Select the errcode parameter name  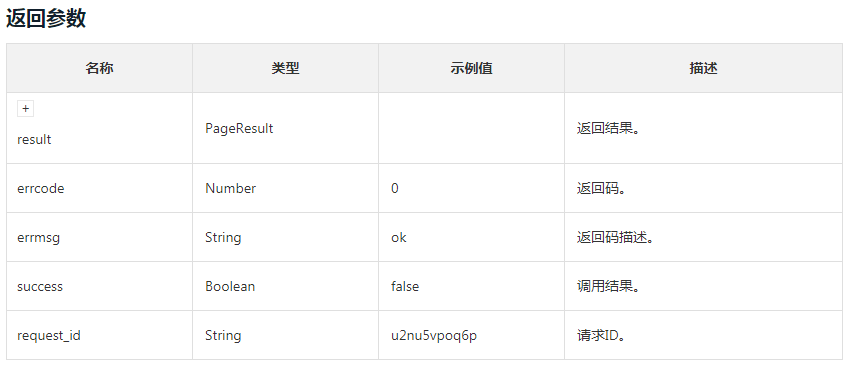pos(40,188)
